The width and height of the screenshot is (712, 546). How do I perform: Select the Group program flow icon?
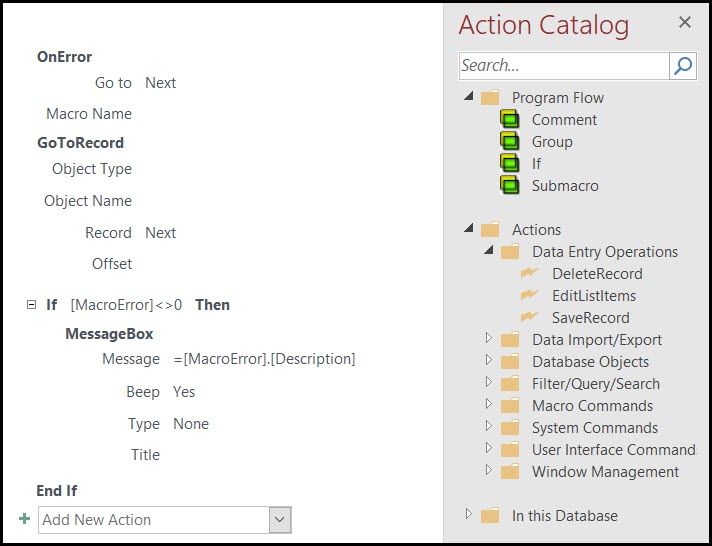(x=509, y=141)
